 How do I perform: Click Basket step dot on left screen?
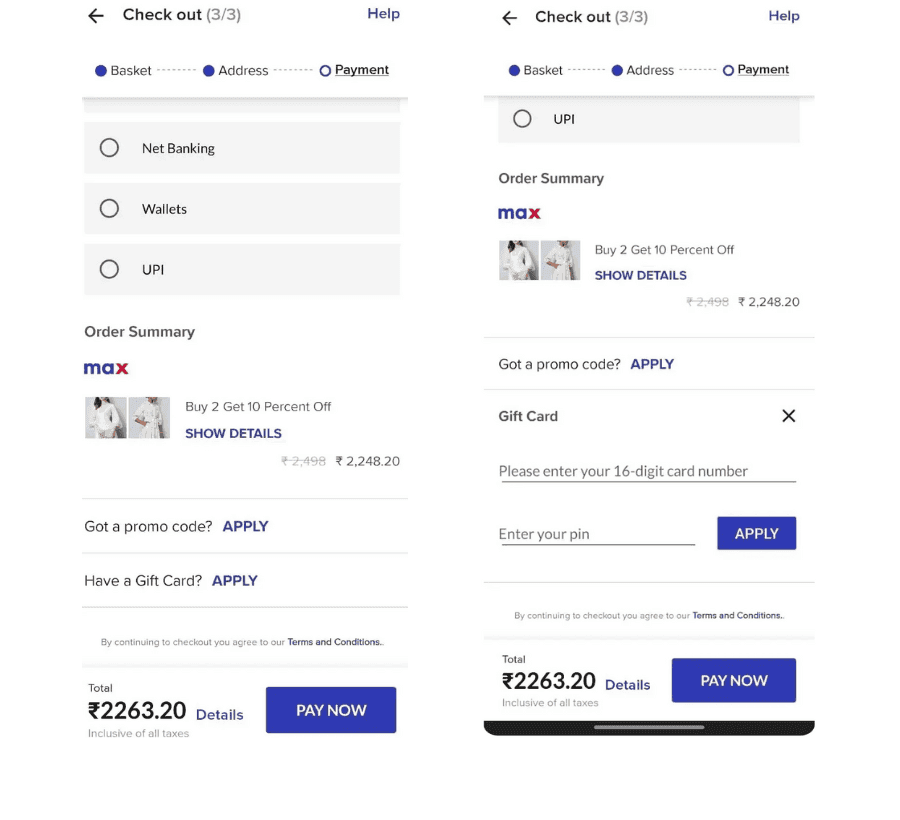click(x=101, y=71)
